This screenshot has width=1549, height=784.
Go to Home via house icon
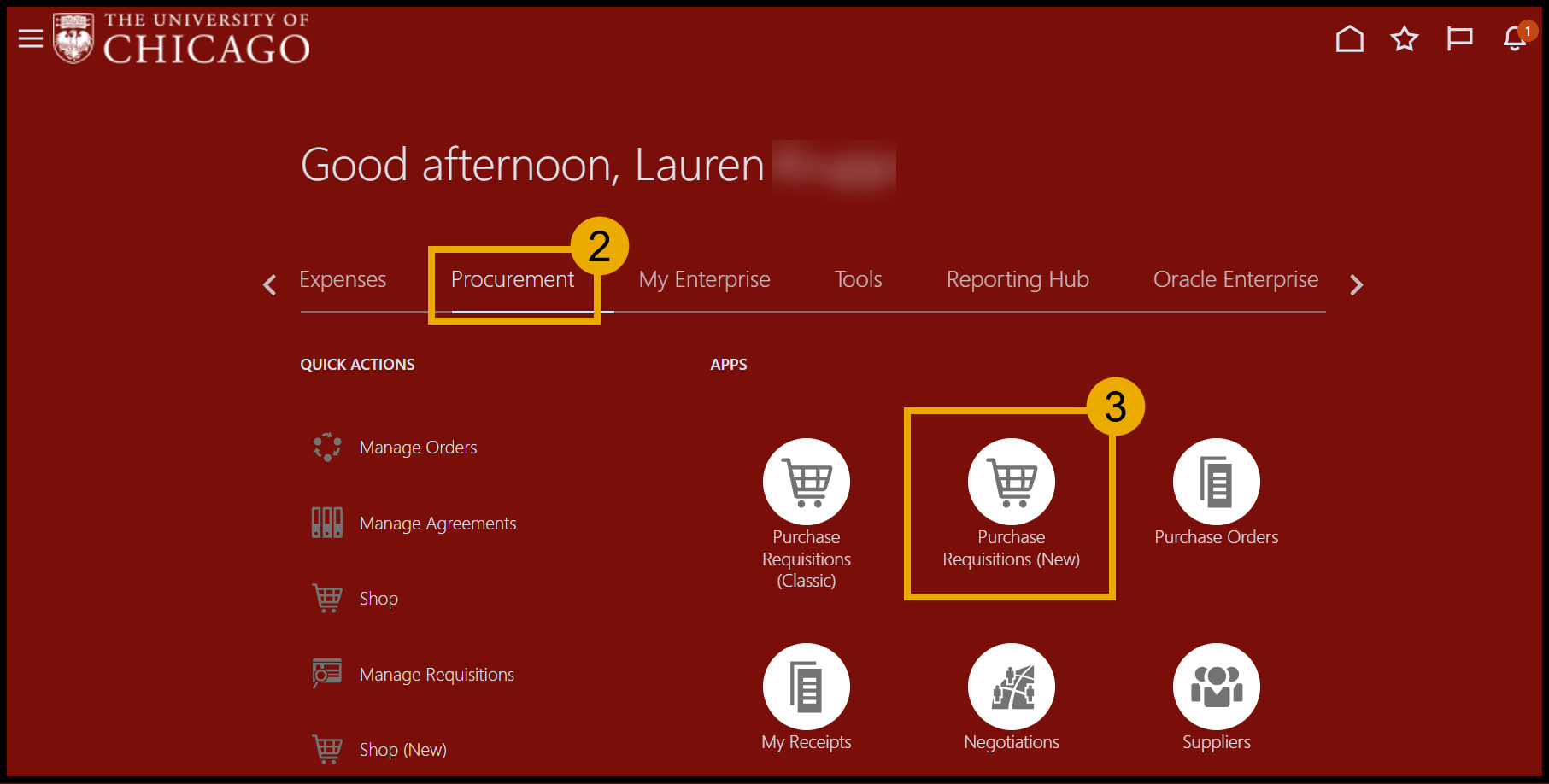pyautogui.click(x=1350, y=38)
